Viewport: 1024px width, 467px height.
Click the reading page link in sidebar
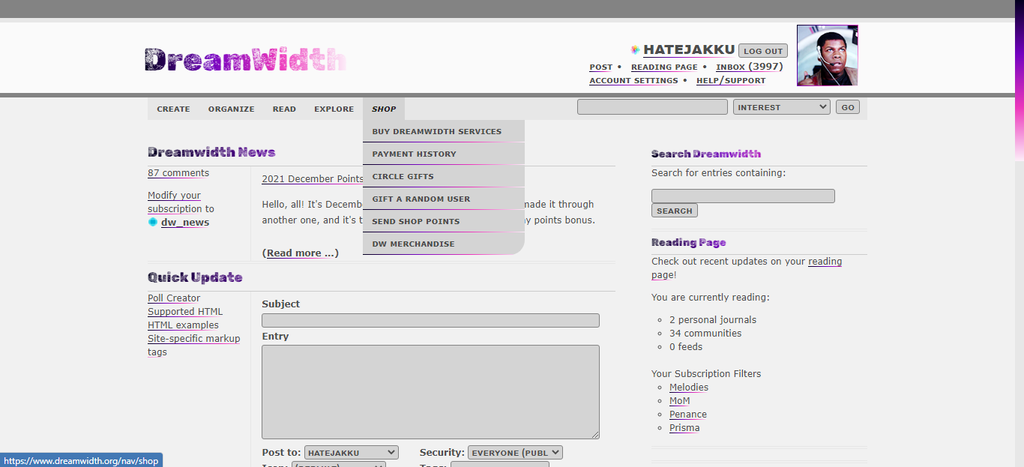(825, 262)
